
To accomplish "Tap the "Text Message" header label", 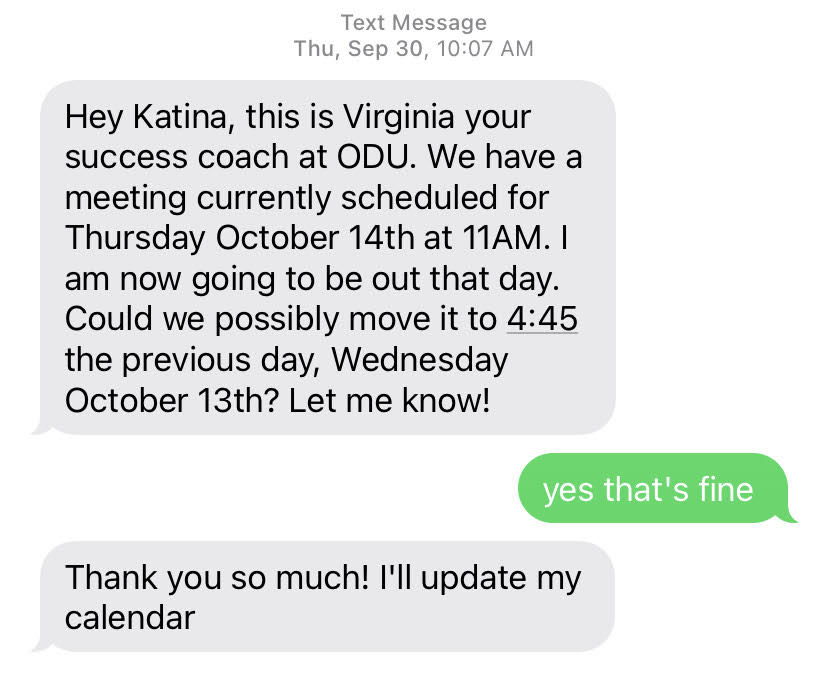I will pos(413,23).
